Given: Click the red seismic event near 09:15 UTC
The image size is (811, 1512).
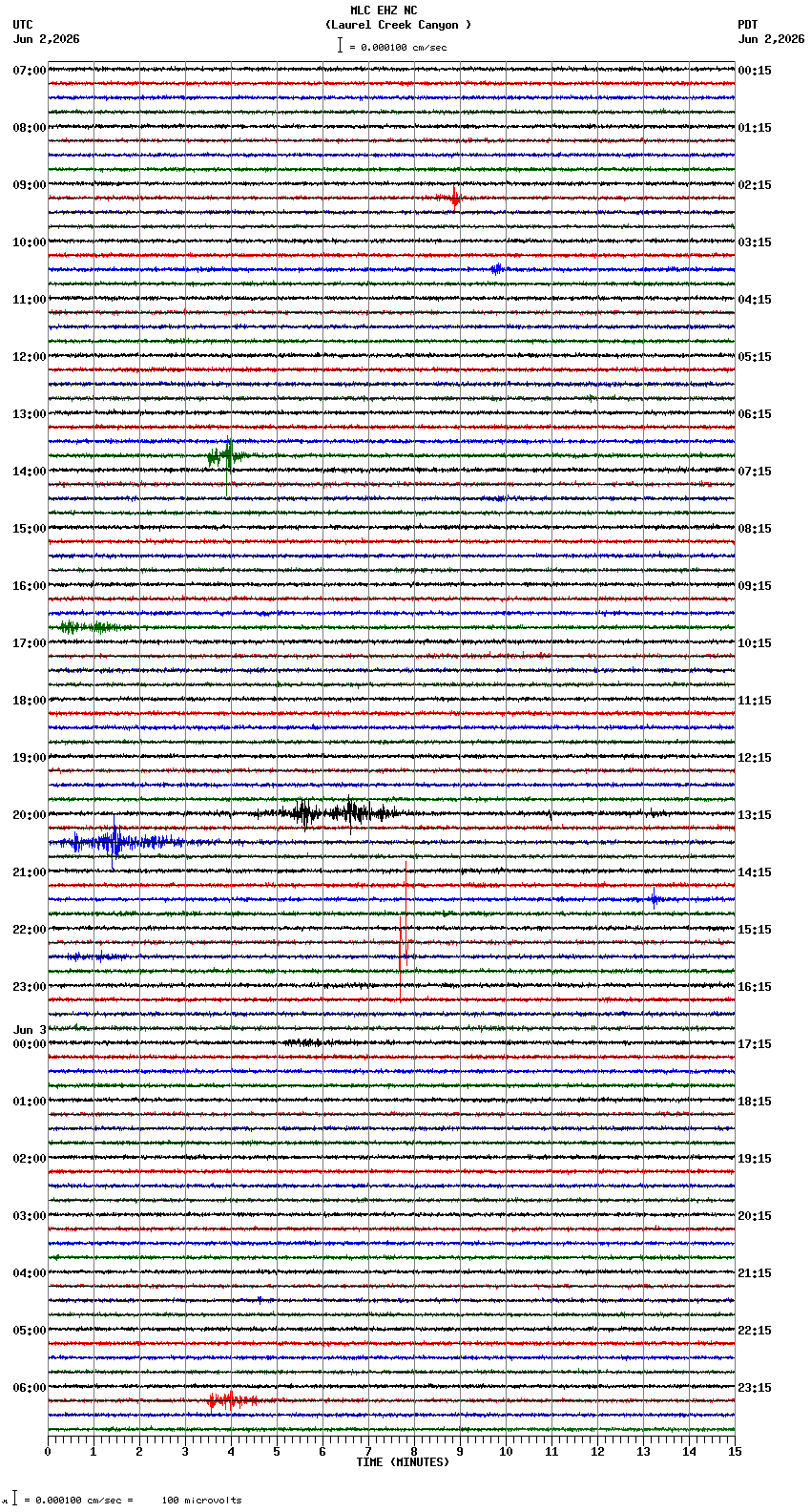Looking at the screenshot, I should point(452,199).
